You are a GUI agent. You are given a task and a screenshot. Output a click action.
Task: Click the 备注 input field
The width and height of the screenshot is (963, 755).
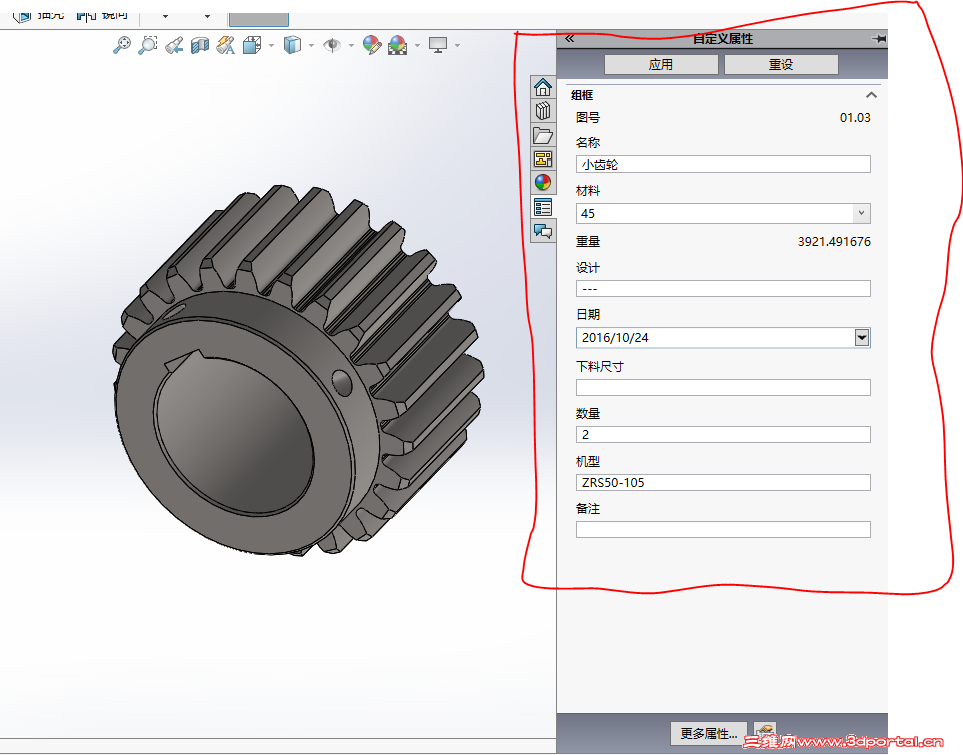coord(723,530)
